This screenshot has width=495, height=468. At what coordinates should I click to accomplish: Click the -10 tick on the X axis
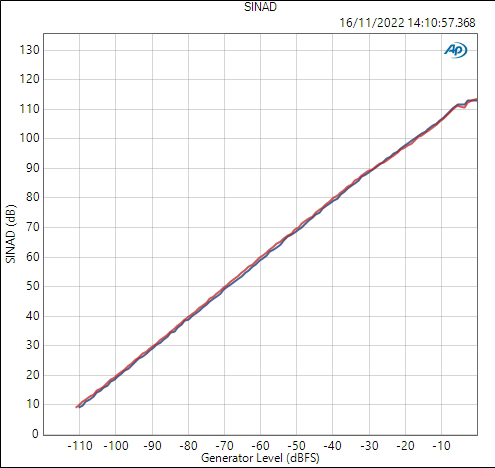(442, 446)
